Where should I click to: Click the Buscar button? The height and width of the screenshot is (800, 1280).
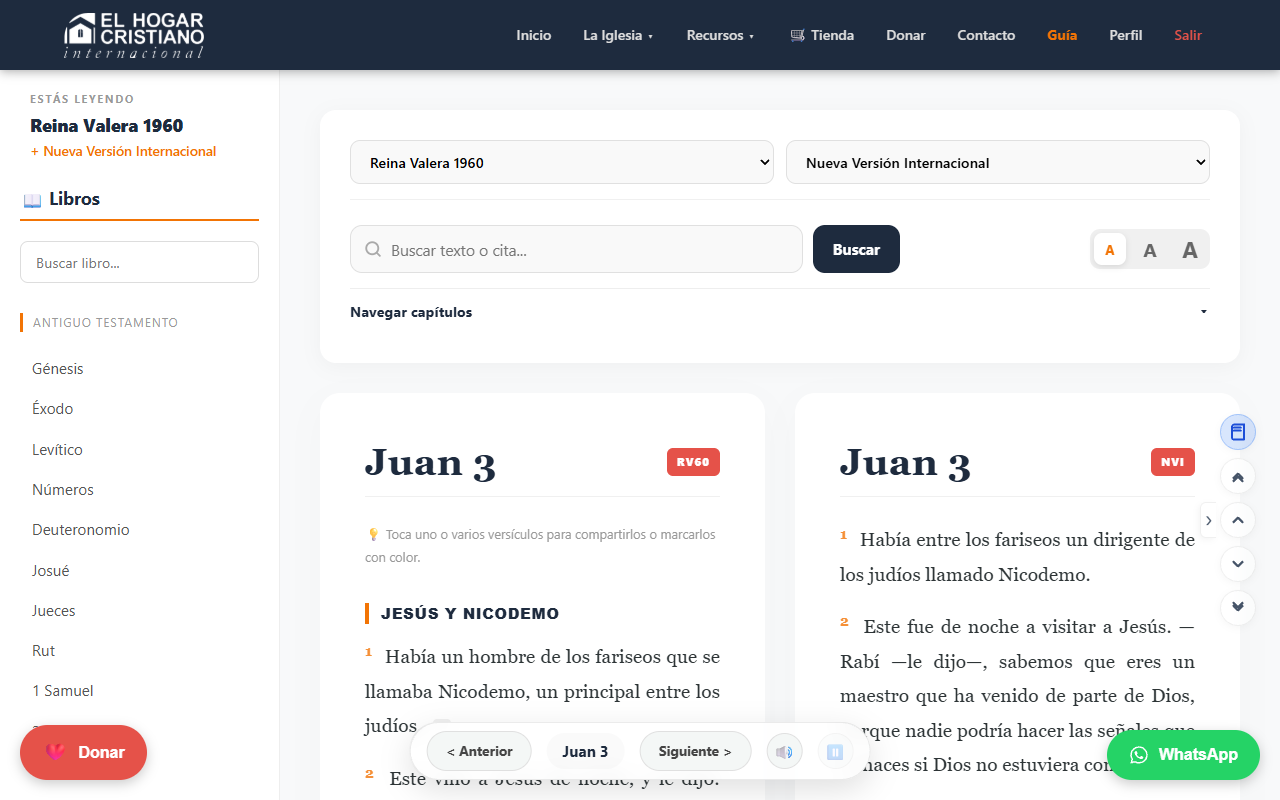pyautogui.click(x=856, y=249)
